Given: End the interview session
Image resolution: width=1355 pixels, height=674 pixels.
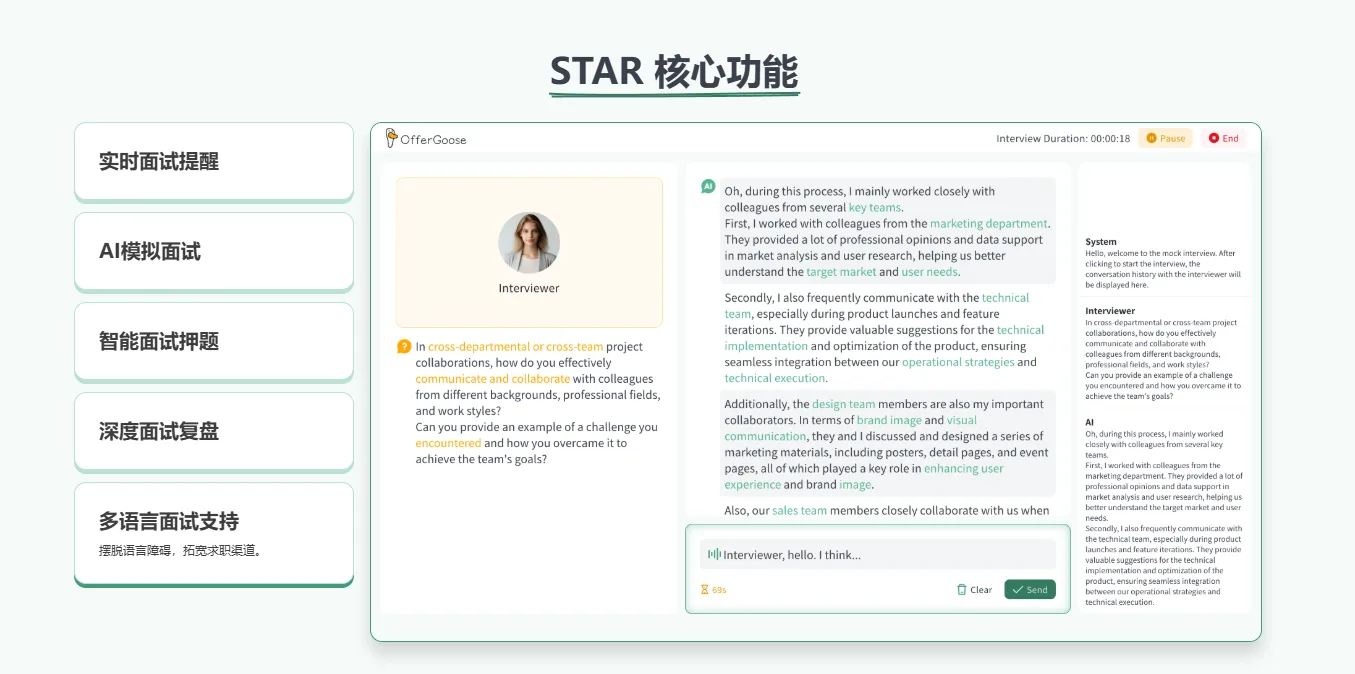Looking at the screenshot, I should pyautogui.click(x=1223, y=138).
